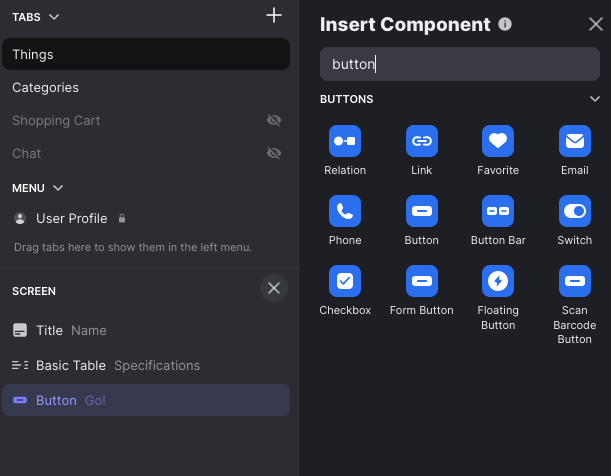Insert the Checkbox component
Image resolution: width=611 pixels, height=476 pixels.
(345, 281)
